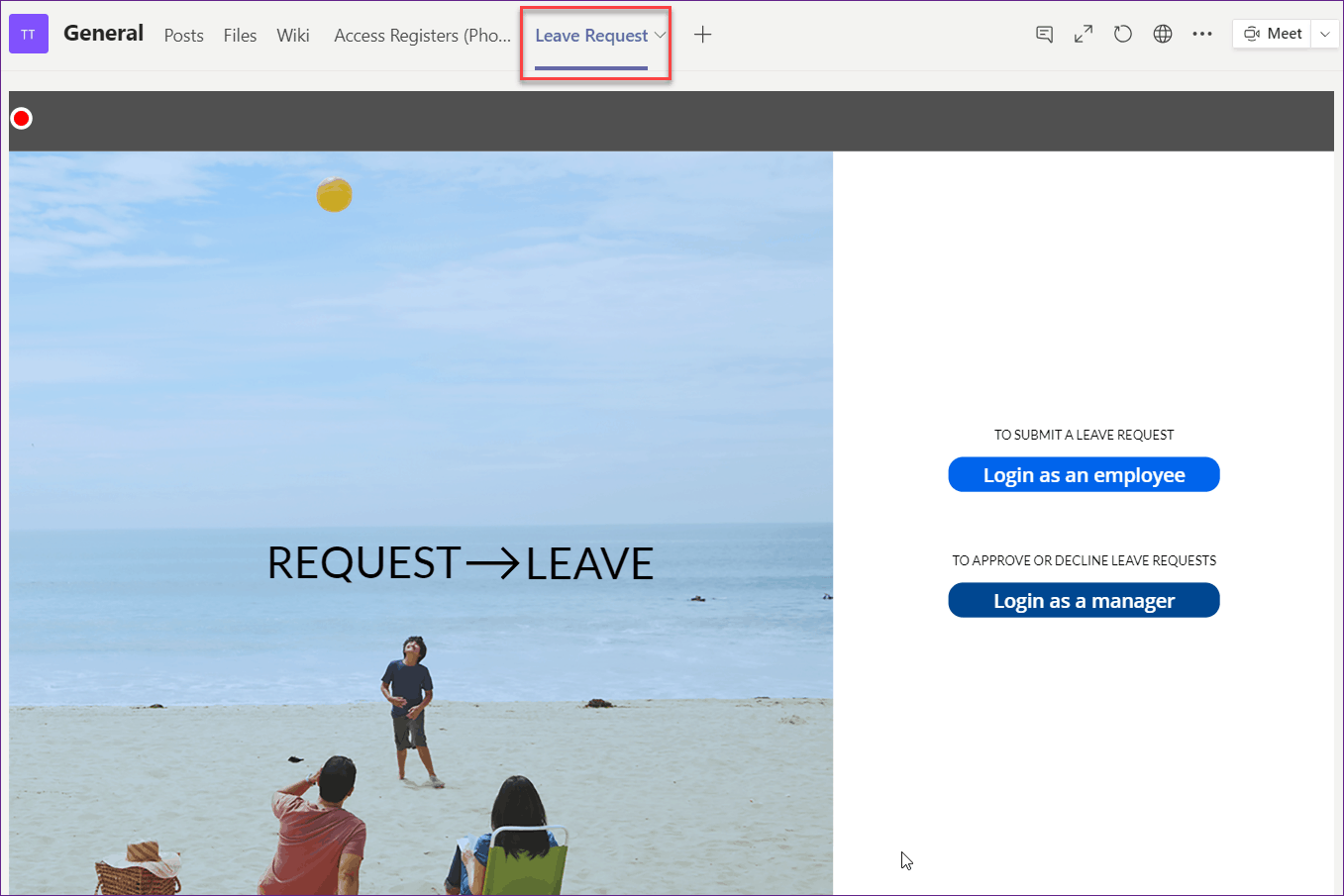
Task: Click Login as a manager button
Action: pos(1084,600)
